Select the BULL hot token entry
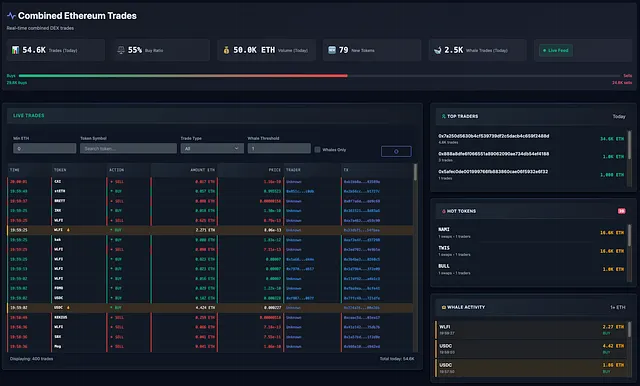This screenshot has height=386, width=640. click(531, 269)
